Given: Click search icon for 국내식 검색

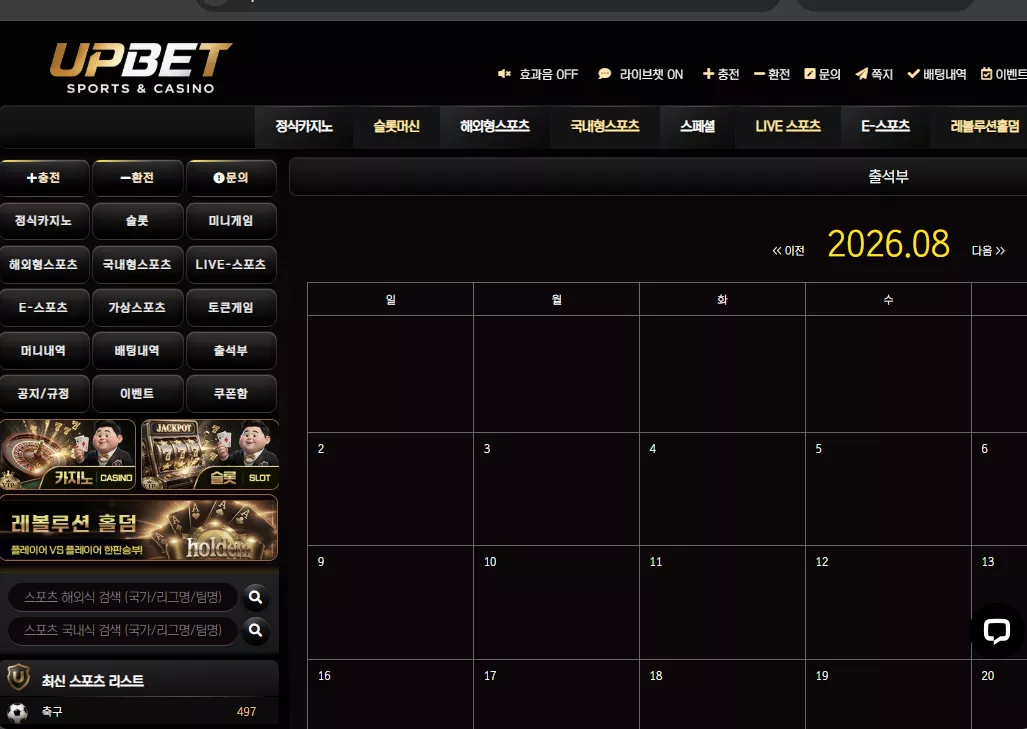Looking at the screenshot, I should click(255, 630).
